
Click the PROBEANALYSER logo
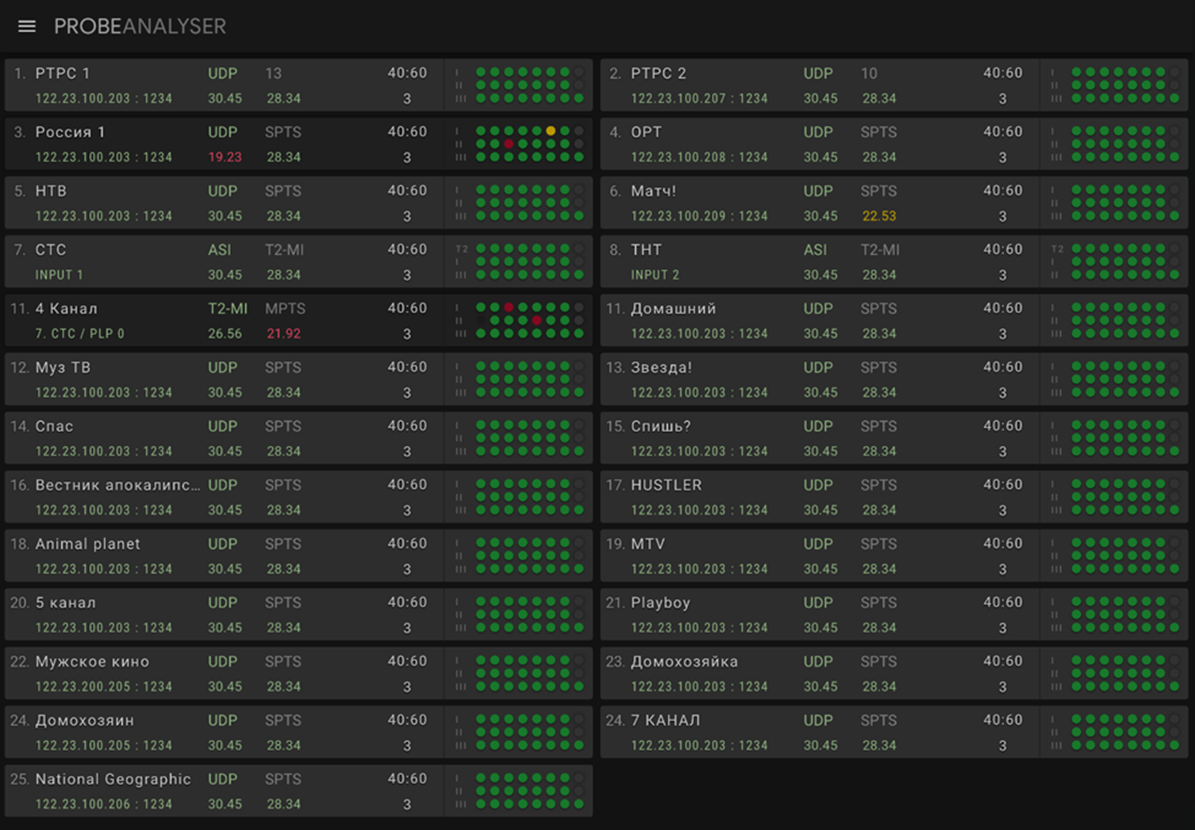click(x=140, y=27)
